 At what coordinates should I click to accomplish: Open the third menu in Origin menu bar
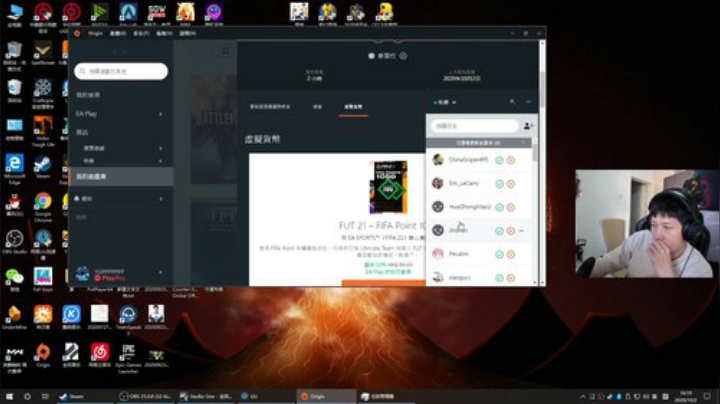click(141, 34)
